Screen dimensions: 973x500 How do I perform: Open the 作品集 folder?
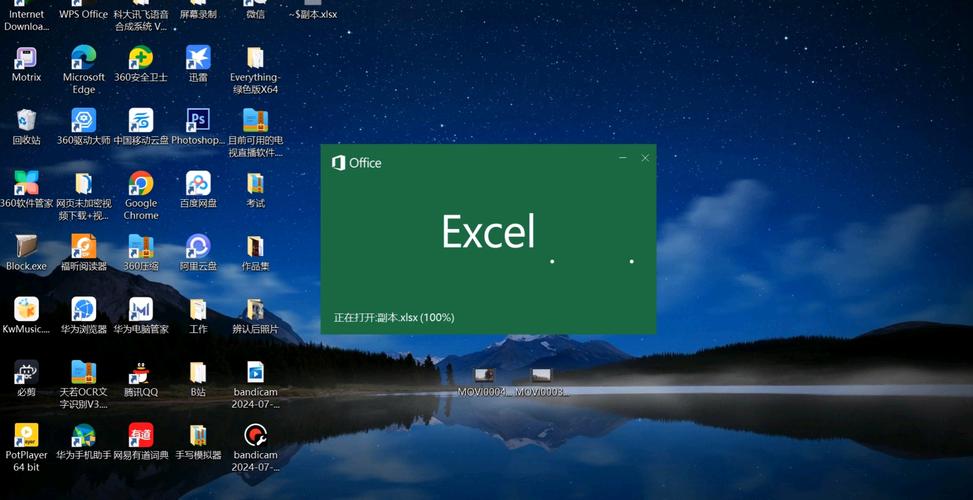point(255,253)
